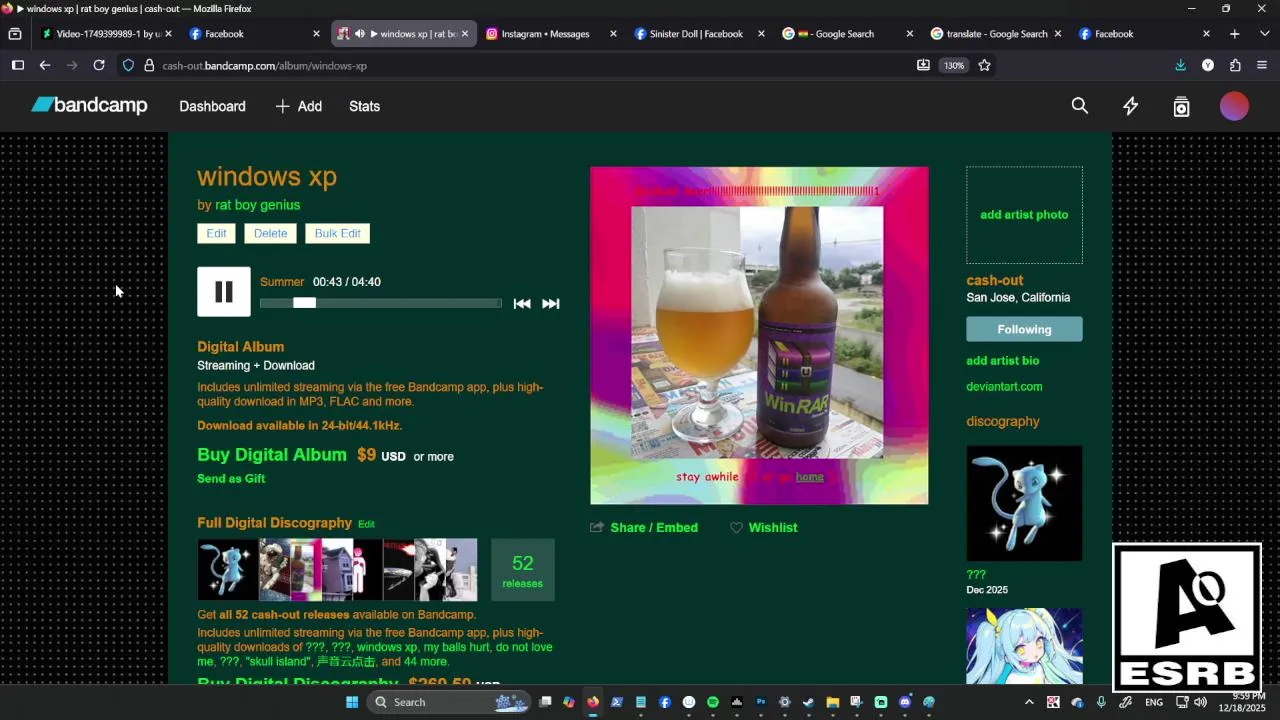Open Steam from taskbar
The image size is (1280, 720).
[x=809, y=702]
